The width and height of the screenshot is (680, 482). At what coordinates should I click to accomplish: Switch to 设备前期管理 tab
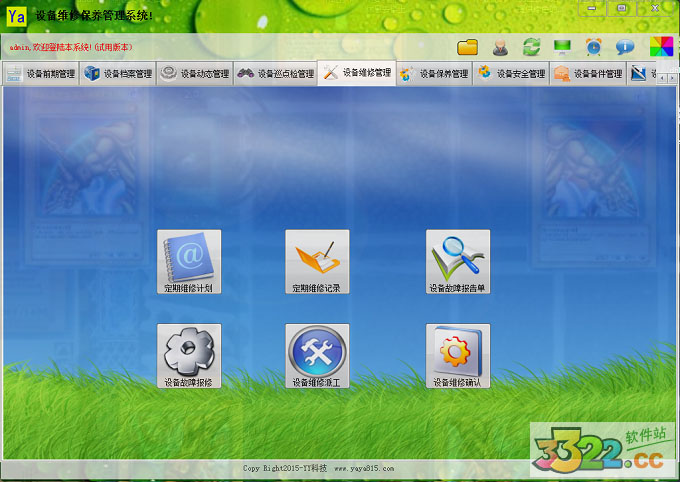click(41, 74)
